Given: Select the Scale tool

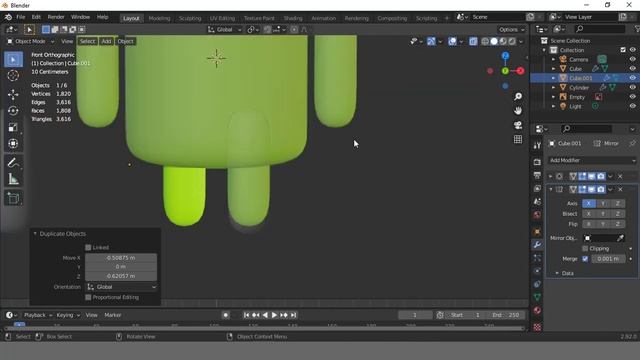Looking at the screenshot, I should pyautogui.click(x=13, y=127).
